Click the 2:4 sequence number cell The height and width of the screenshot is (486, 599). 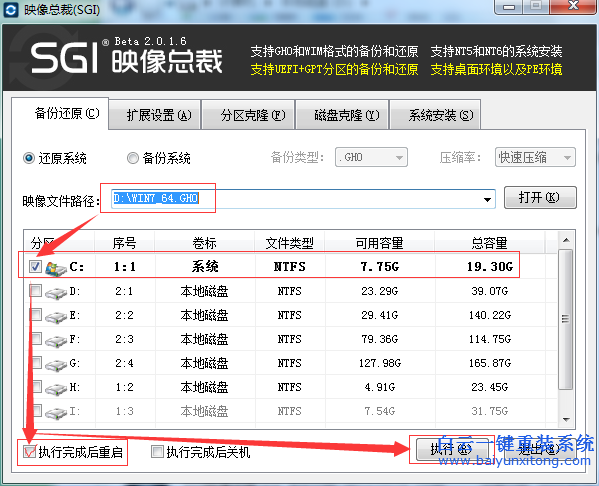[x=125, y=363]
